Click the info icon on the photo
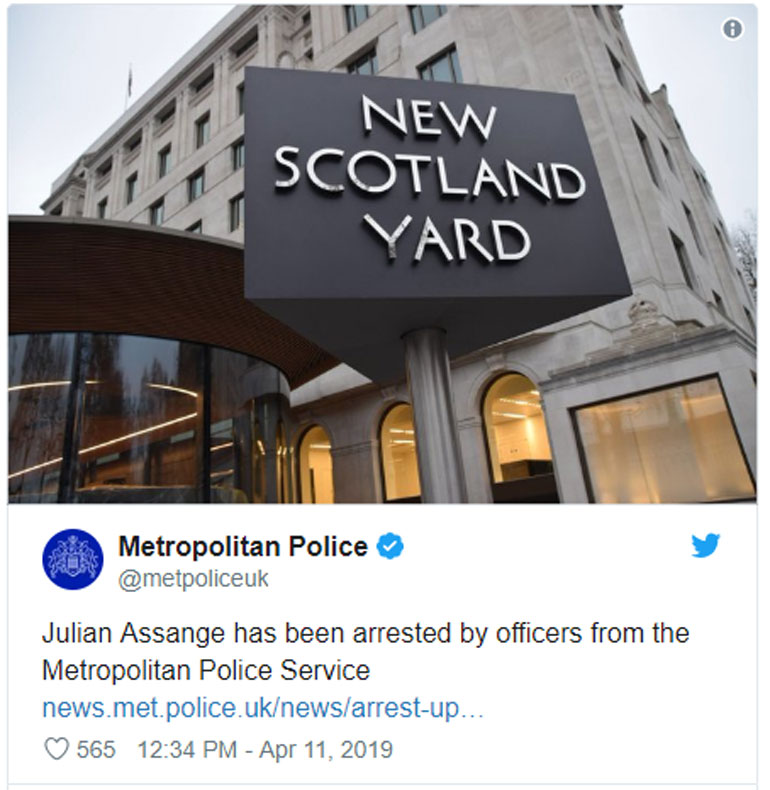Image resolution: width=770 pixels, height=790 pixels. 732,29
